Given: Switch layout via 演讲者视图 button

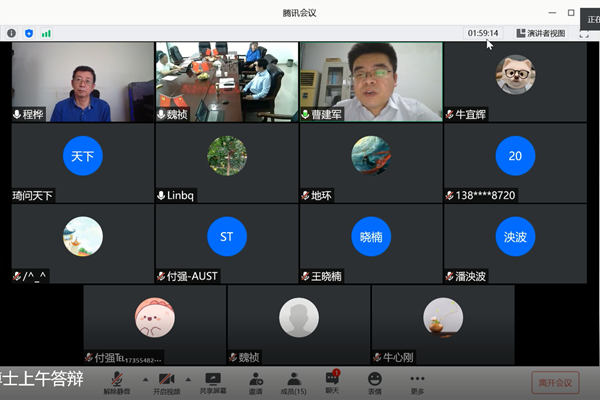Looking at the screenshot, I should pyautogui.click(x=541, y=33).
